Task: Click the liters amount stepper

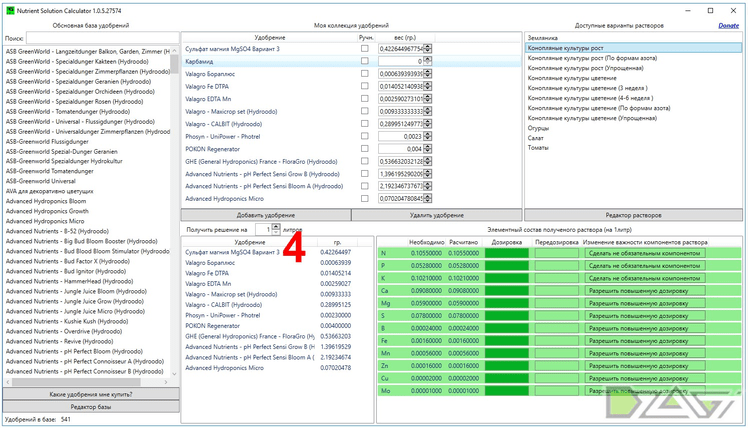Action: click(x=276, y=230)
